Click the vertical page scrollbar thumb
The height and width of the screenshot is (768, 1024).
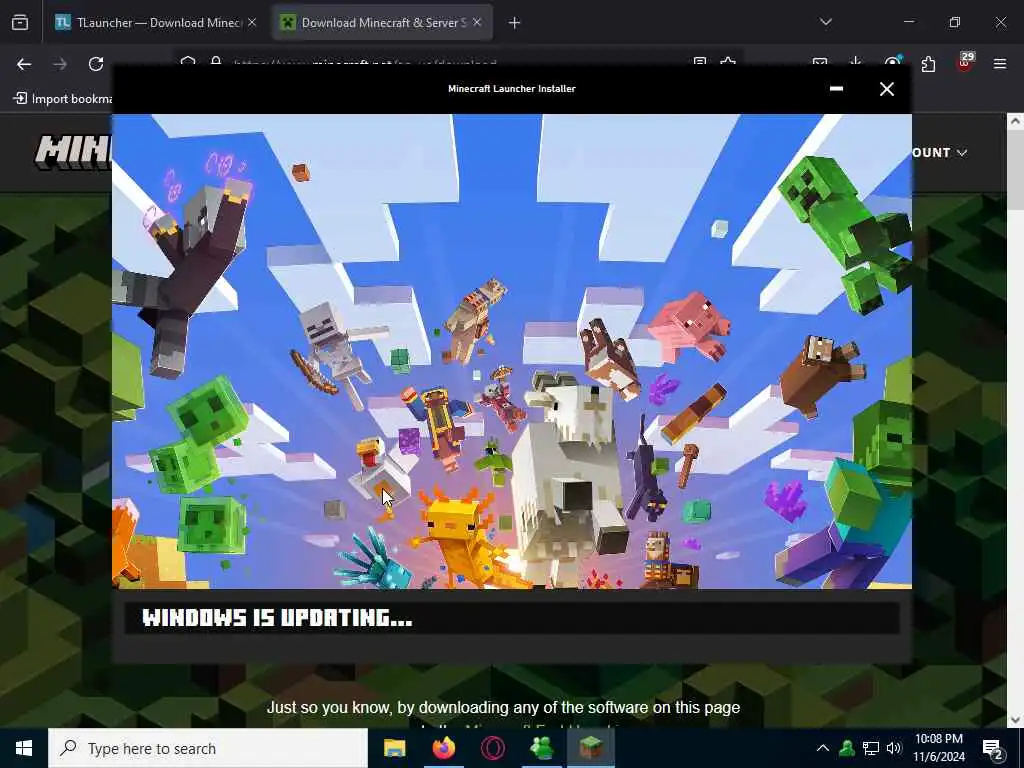tap(1015, 170)
